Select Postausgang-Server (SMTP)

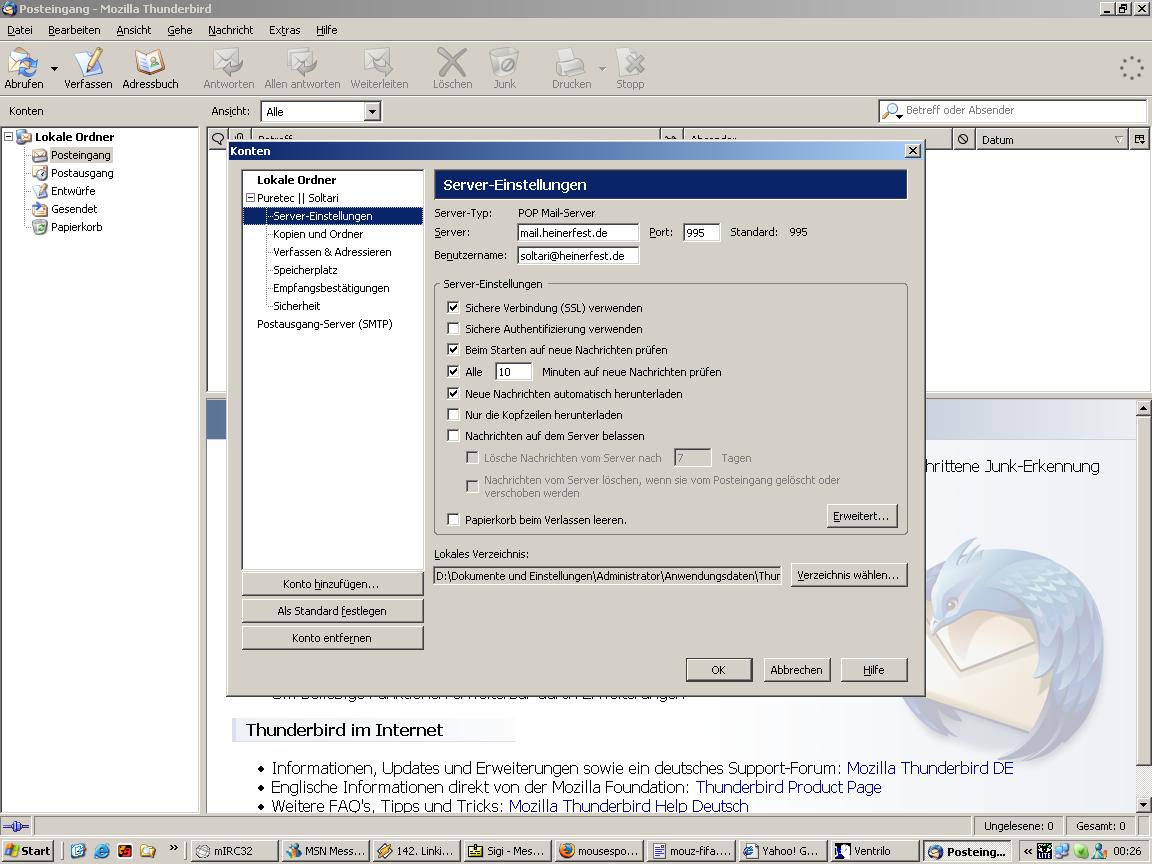(325, 324)
